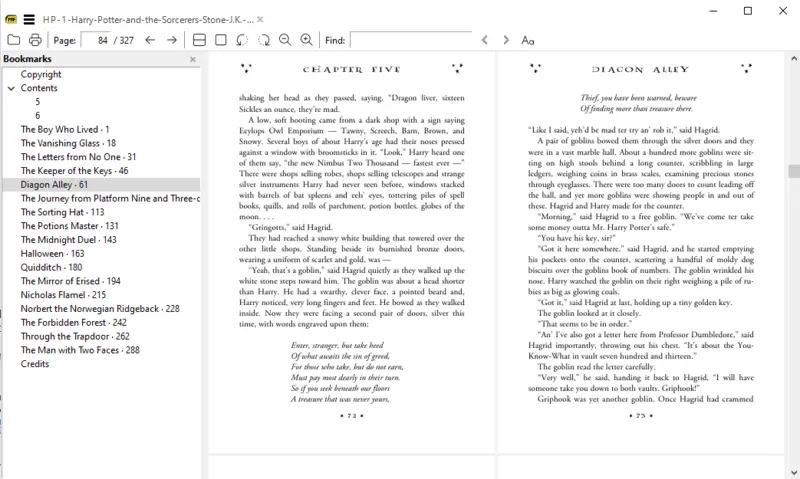Image resolution: width=800 pixels, height=479 pixels.
Task: Open a file with the folder icon
Action: pos(14,40)
